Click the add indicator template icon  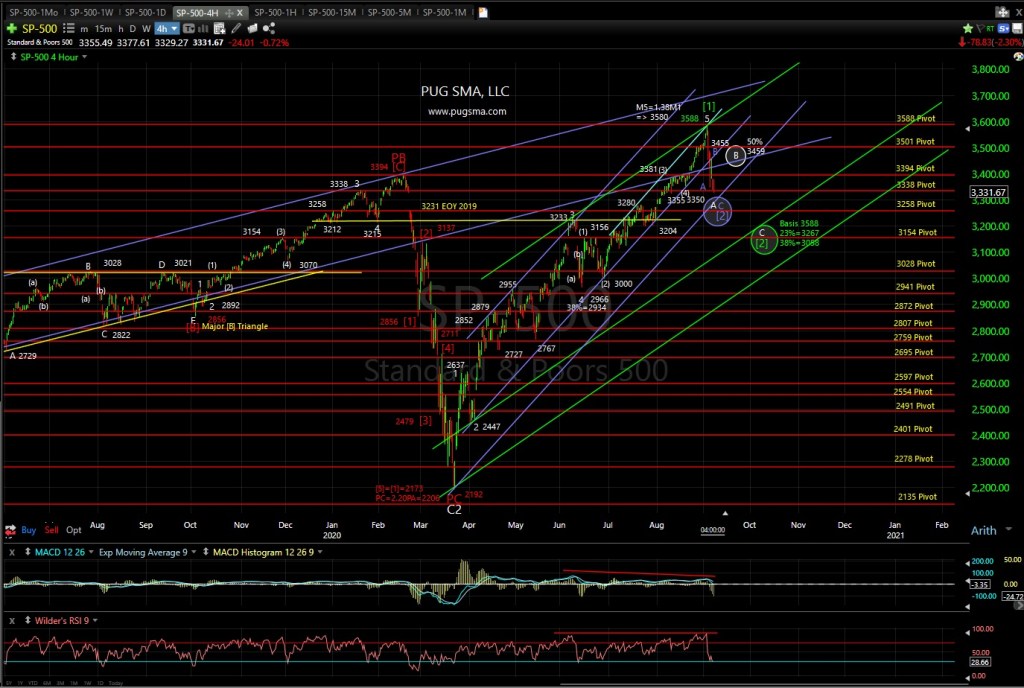click(x=219, y=28)
